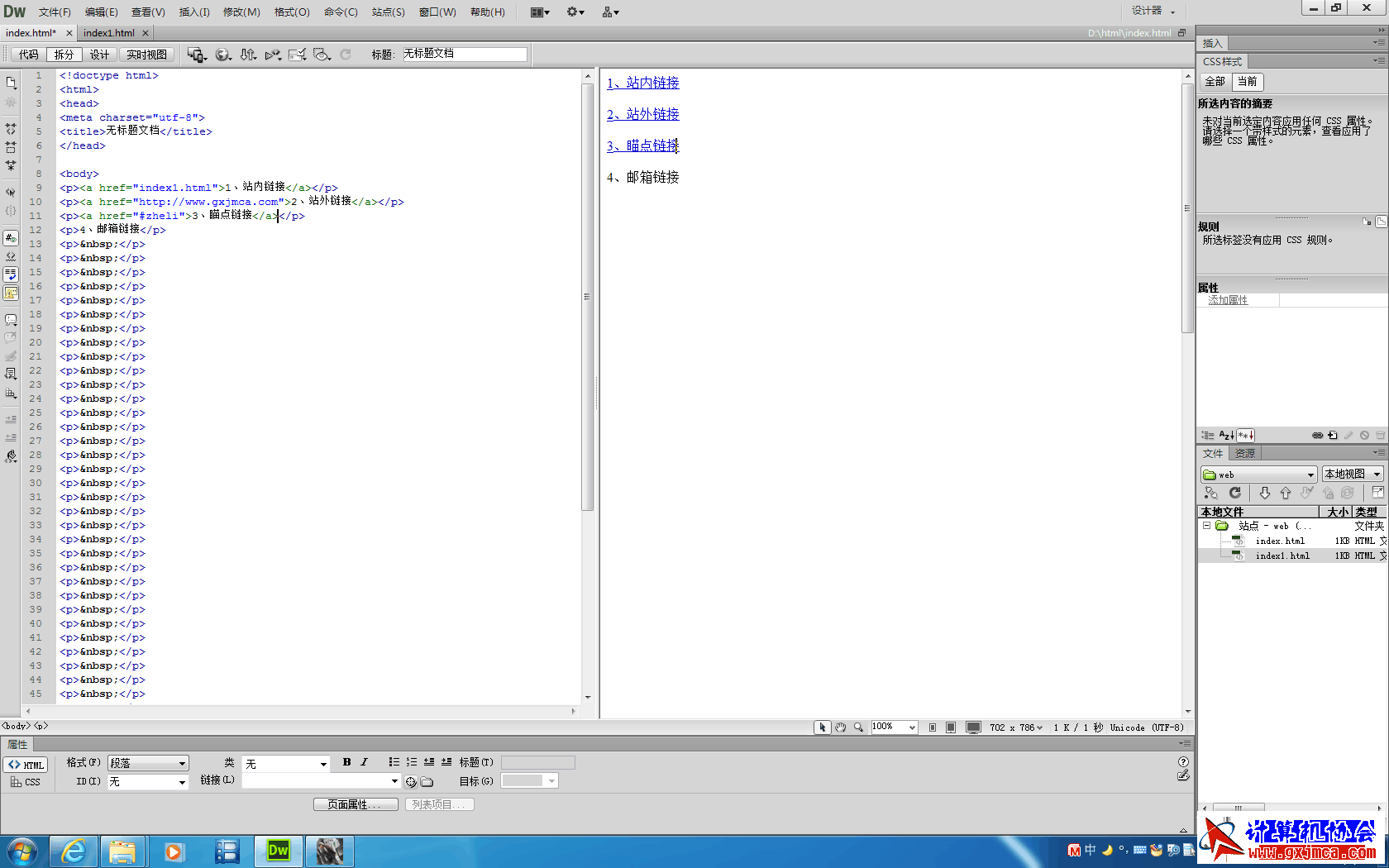This screenshot has height=868, width=1389.
Task: Show only set properties in the CSS panel
Action: (x=1245, y=435)
